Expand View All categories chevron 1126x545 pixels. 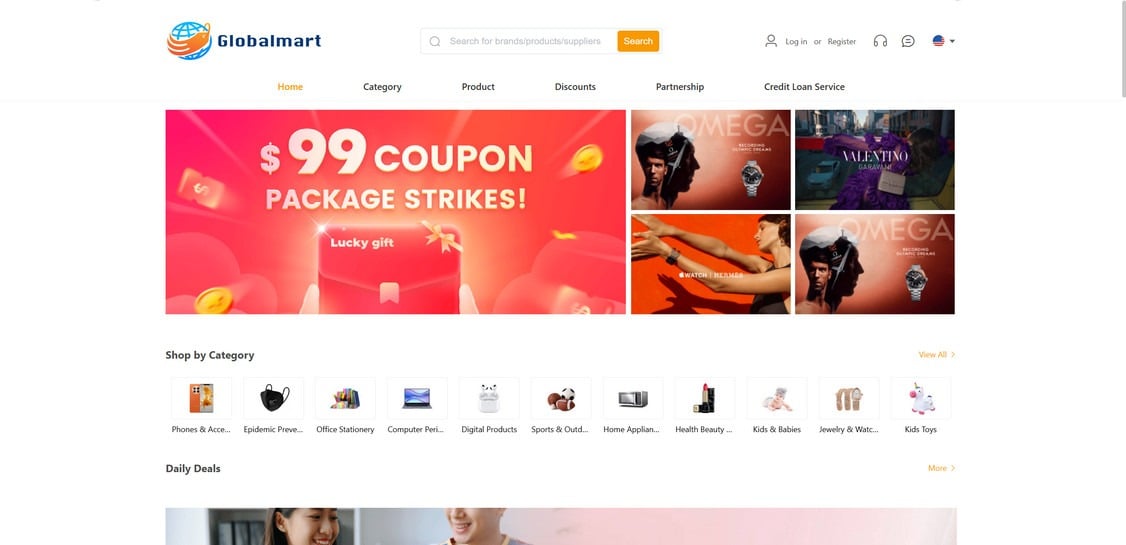point(953,355)
